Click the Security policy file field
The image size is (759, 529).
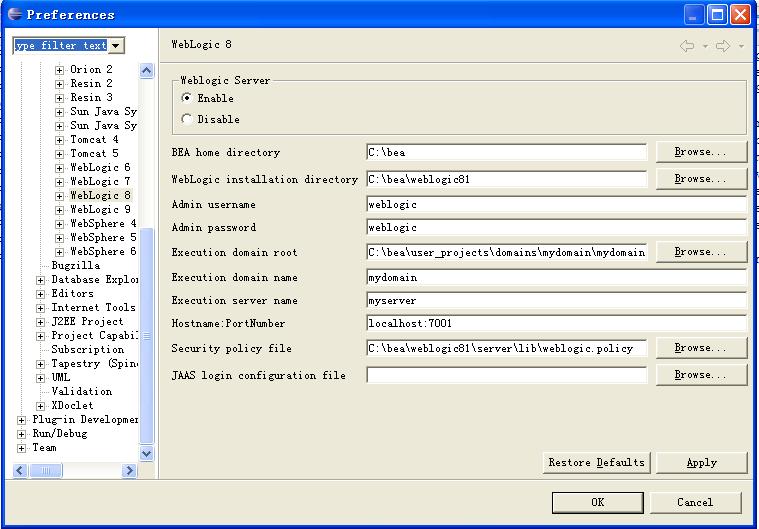(x=506, y=348)
